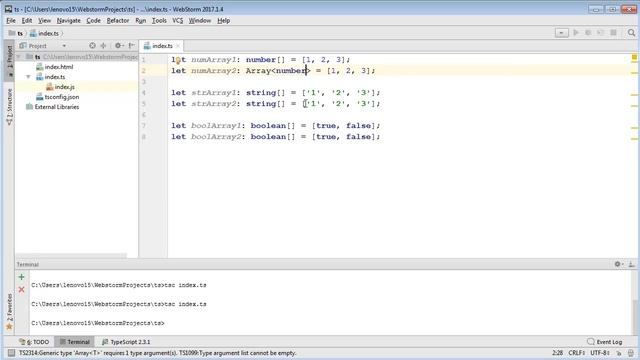Click the index.ts breadcrumb
640x360 pixels.
(44, 33)
